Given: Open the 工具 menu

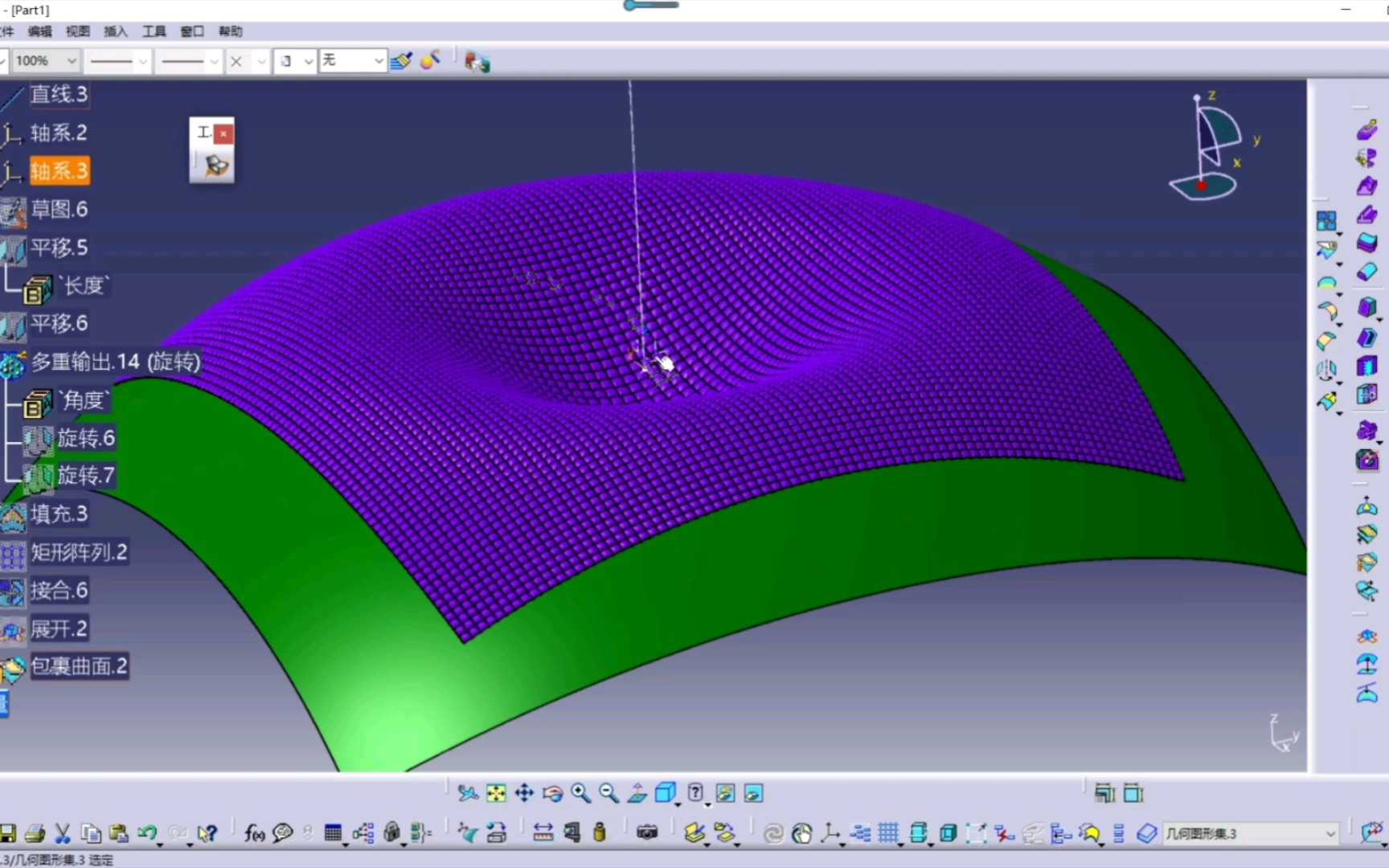Looking at the screenshot, I should click(154, 31).
